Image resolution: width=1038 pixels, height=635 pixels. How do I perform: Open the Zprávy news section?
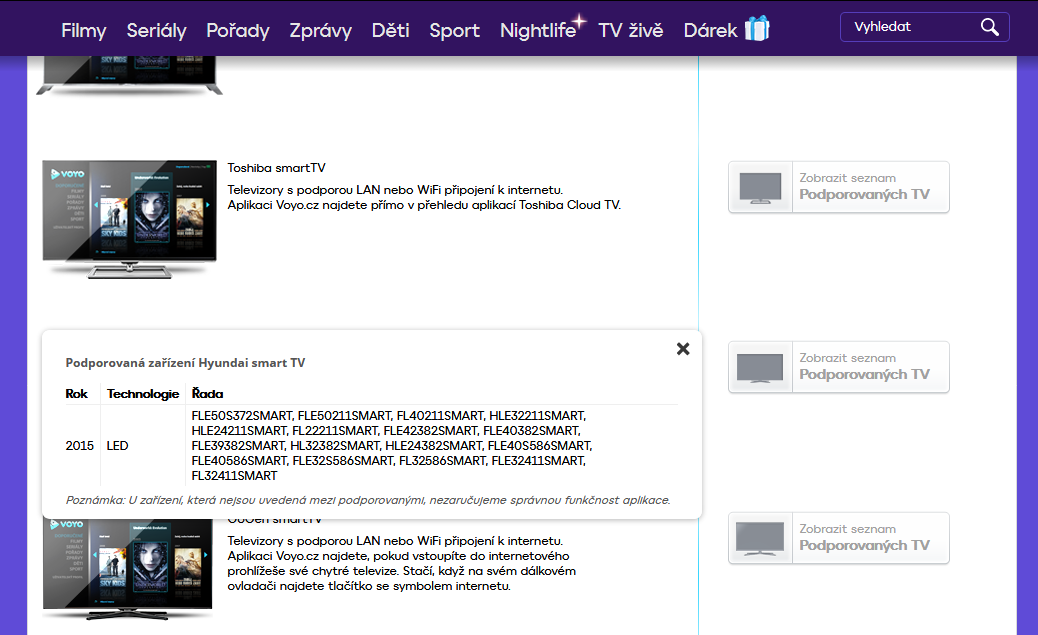coord(320,30)
